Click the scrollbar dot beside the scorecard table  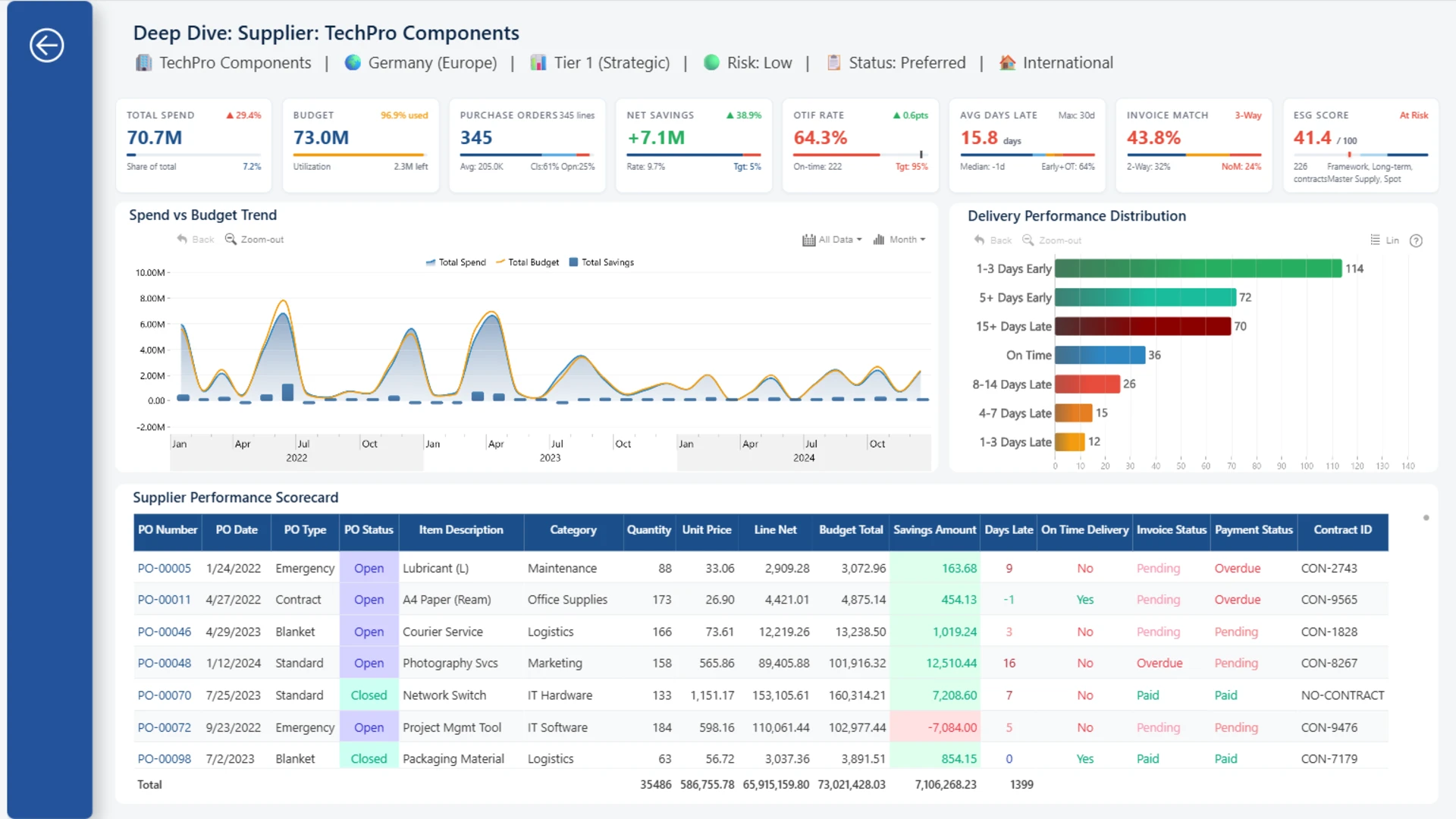(1426, 518)
